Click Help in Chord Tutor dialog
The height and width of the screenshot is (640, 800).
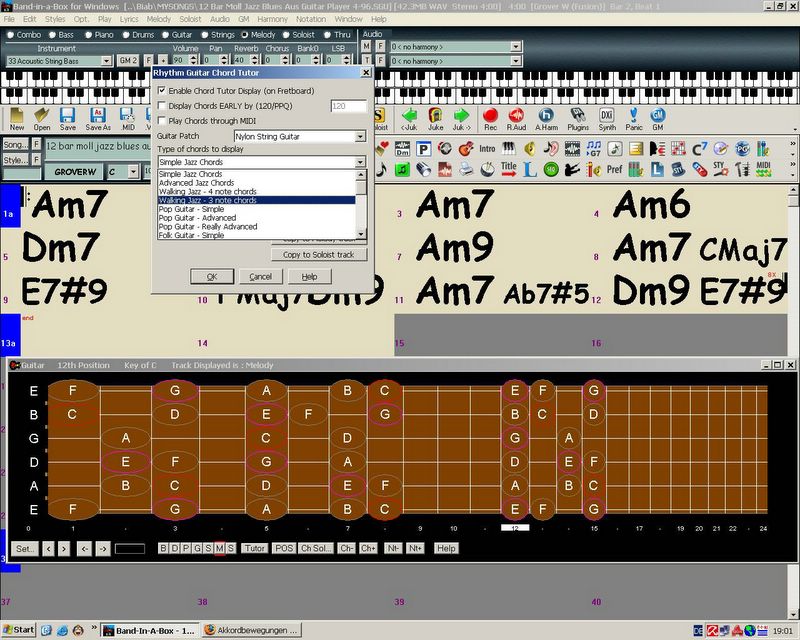309,276
